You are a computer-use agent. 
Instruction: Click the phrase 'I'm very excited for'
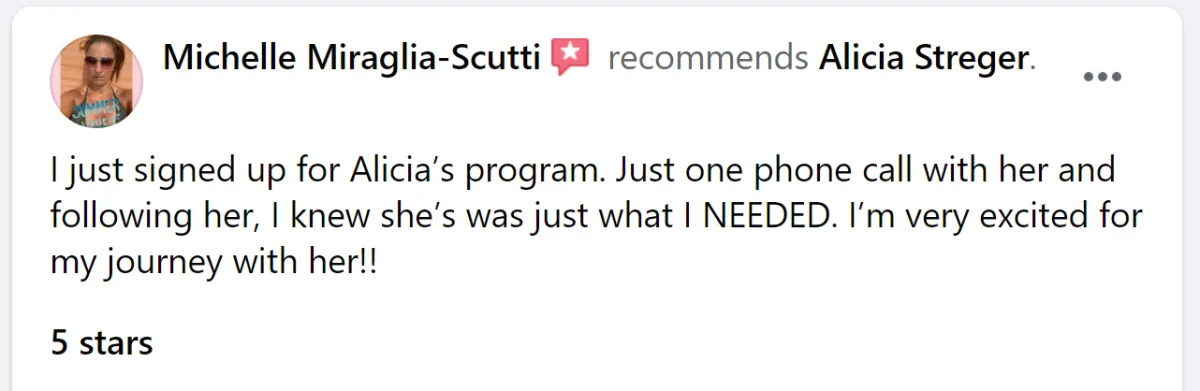coord(1003,216)
